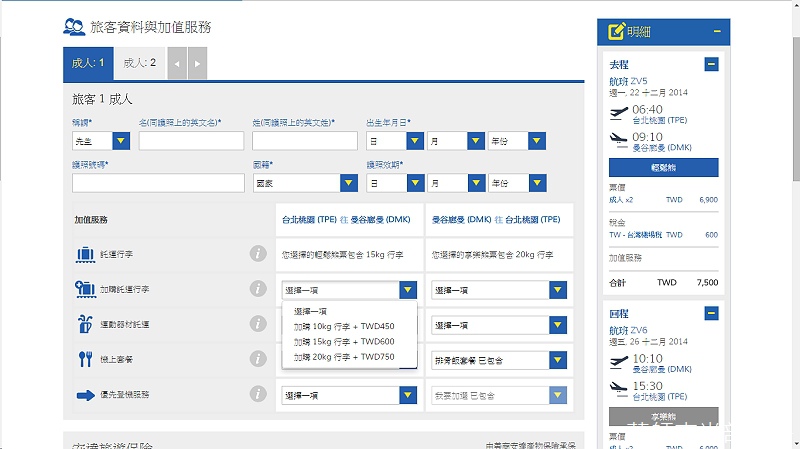Open outbound priority boarding dropdown
Viewport: 800px width, 449px height.
point(349,395)
